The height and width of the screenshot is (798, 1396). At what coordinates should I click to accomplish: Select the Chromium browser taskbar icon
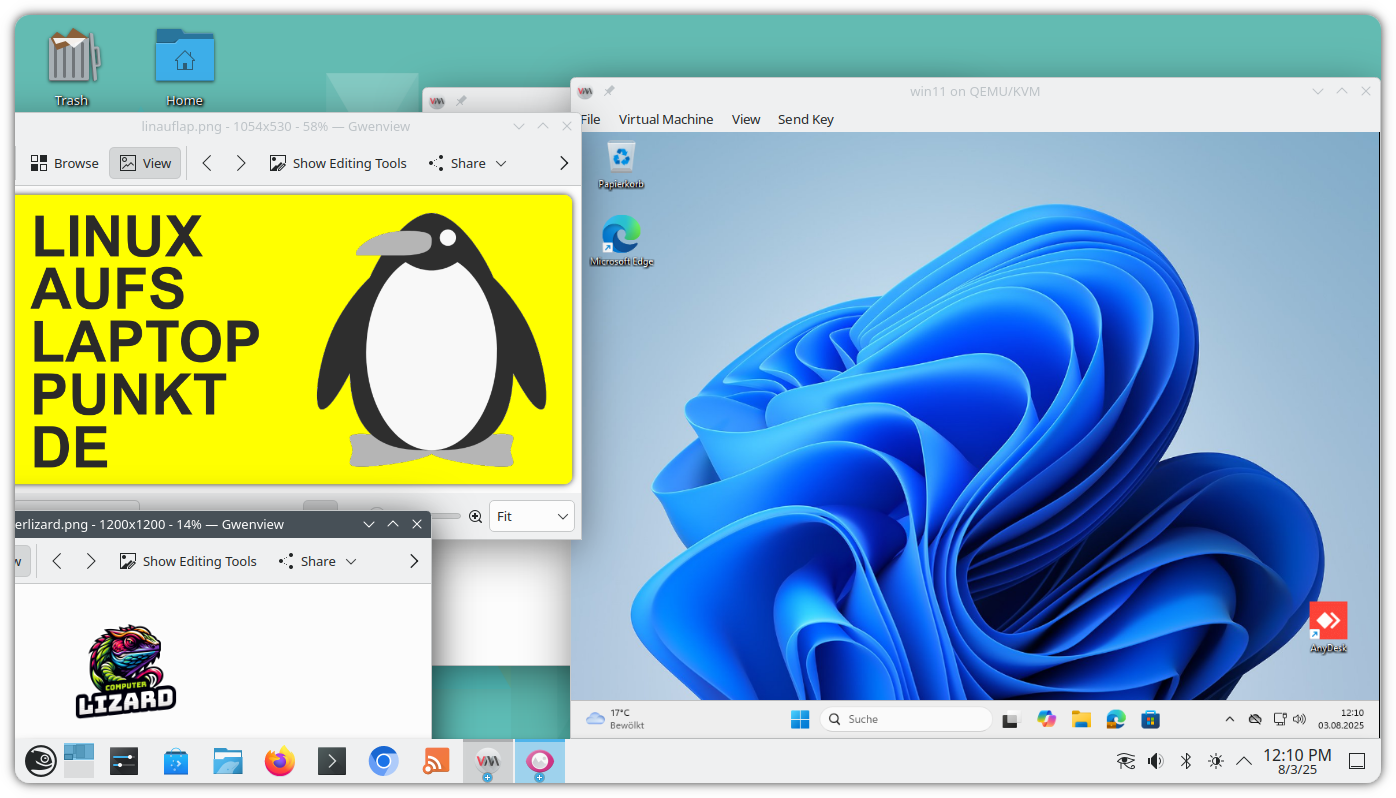point(383,761)
